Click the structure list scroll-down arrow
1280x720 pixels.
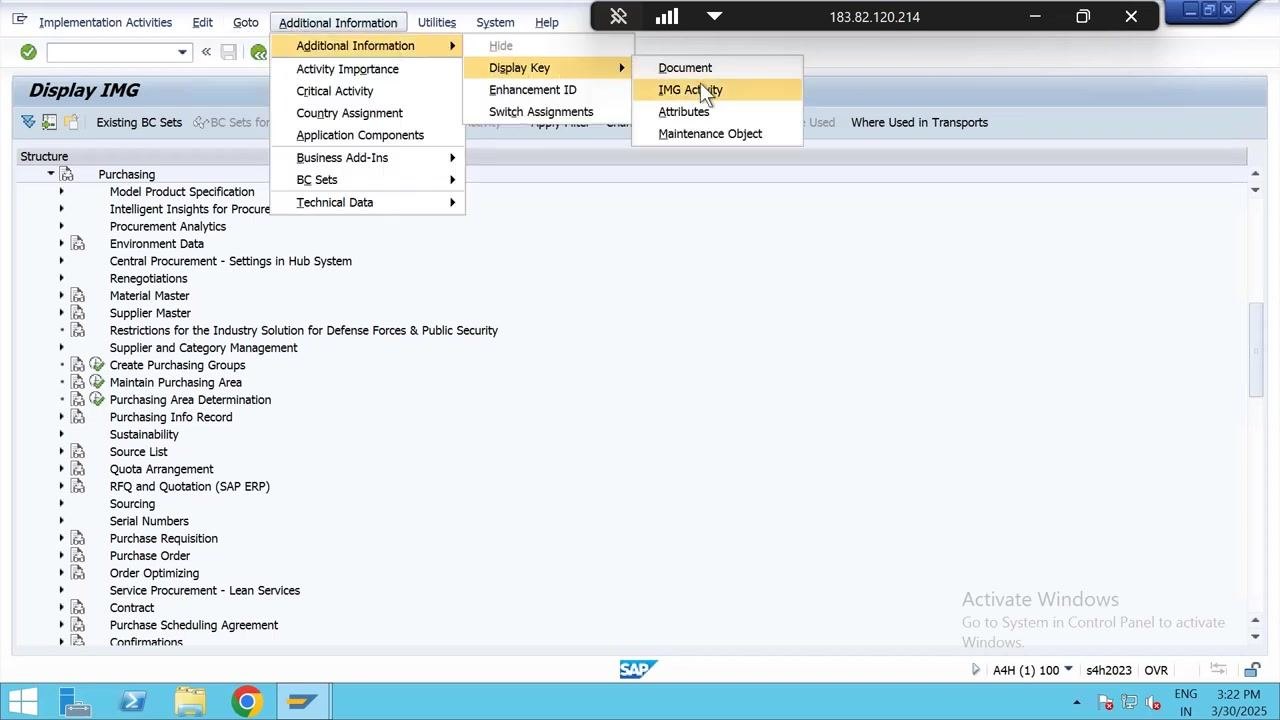click(x=1255, y=636)
